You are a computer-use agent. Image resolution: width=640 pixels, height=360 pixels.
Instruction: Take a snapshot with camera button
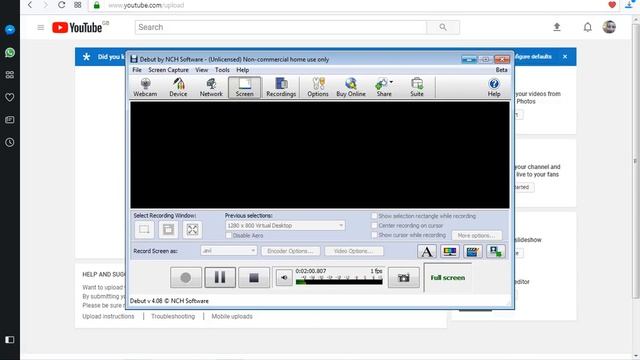click(404, 278)
